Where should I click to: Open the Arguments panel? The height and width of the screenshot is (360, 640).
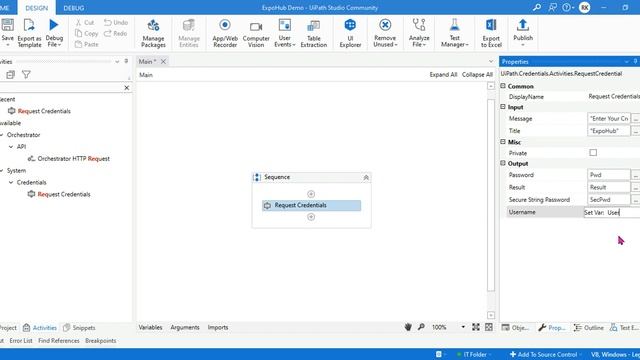(185, 327)
